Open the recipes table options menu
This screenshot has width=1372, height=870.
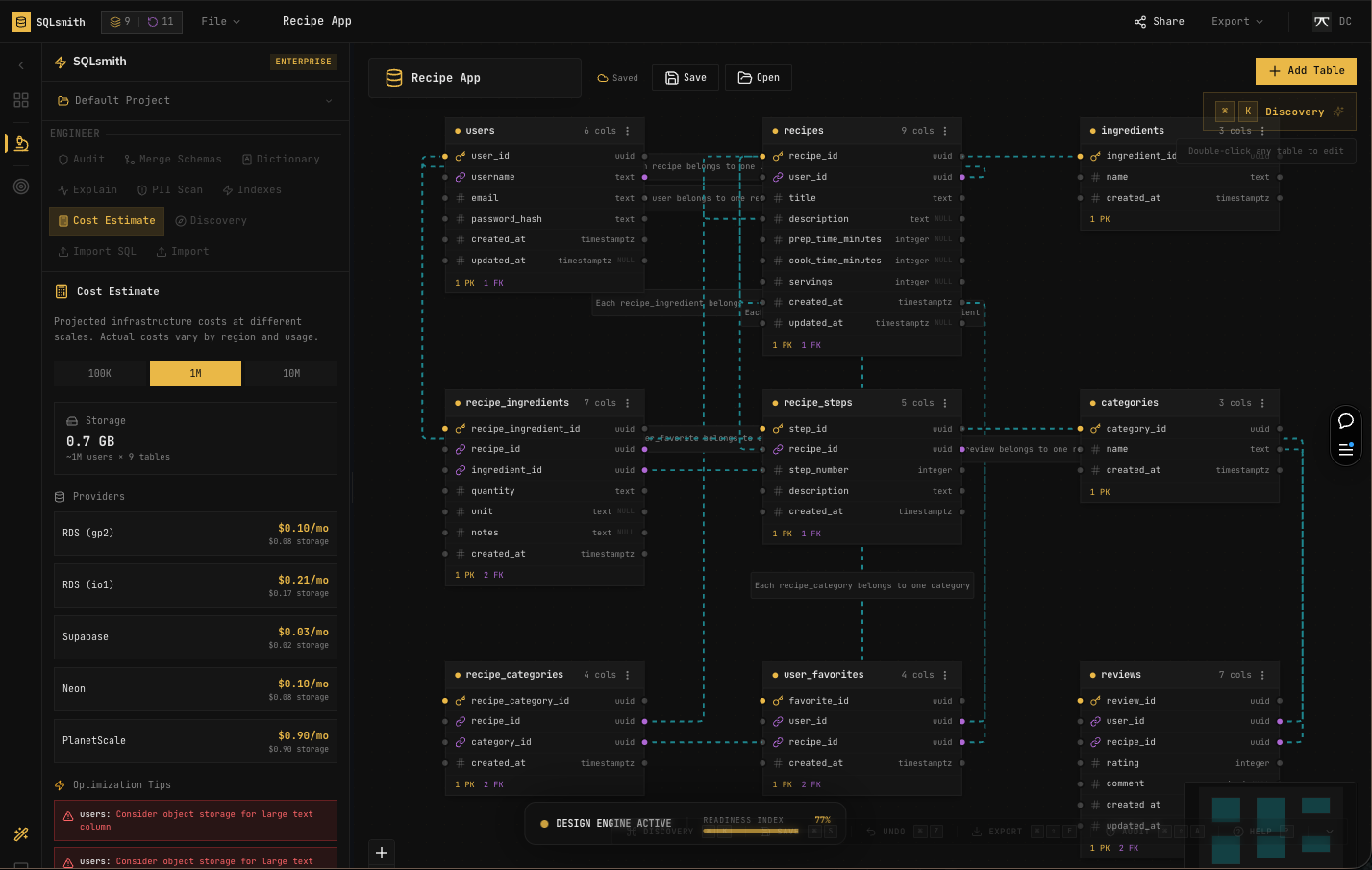click(943, 131)
